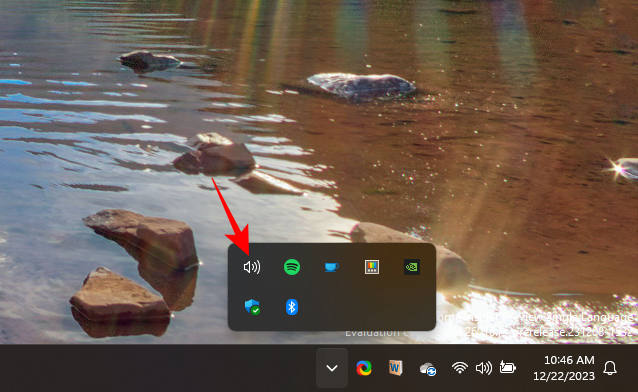Click the battery charging icon

pos(507,368)
